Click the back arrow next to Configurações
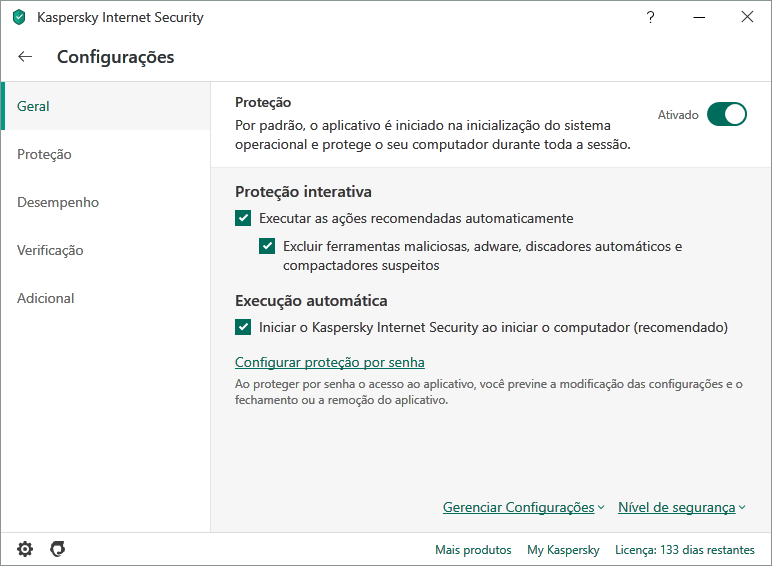 pyautogui.click(x=25, y=57)
